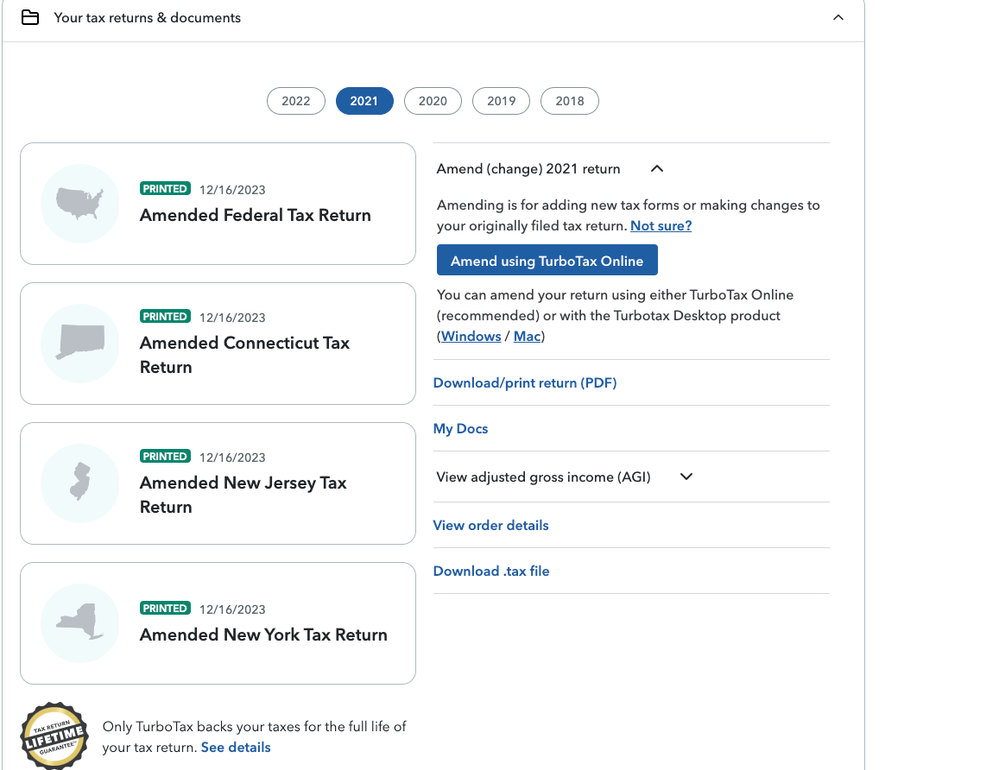Open the Amended New York Tax Return card

point(218,623)
